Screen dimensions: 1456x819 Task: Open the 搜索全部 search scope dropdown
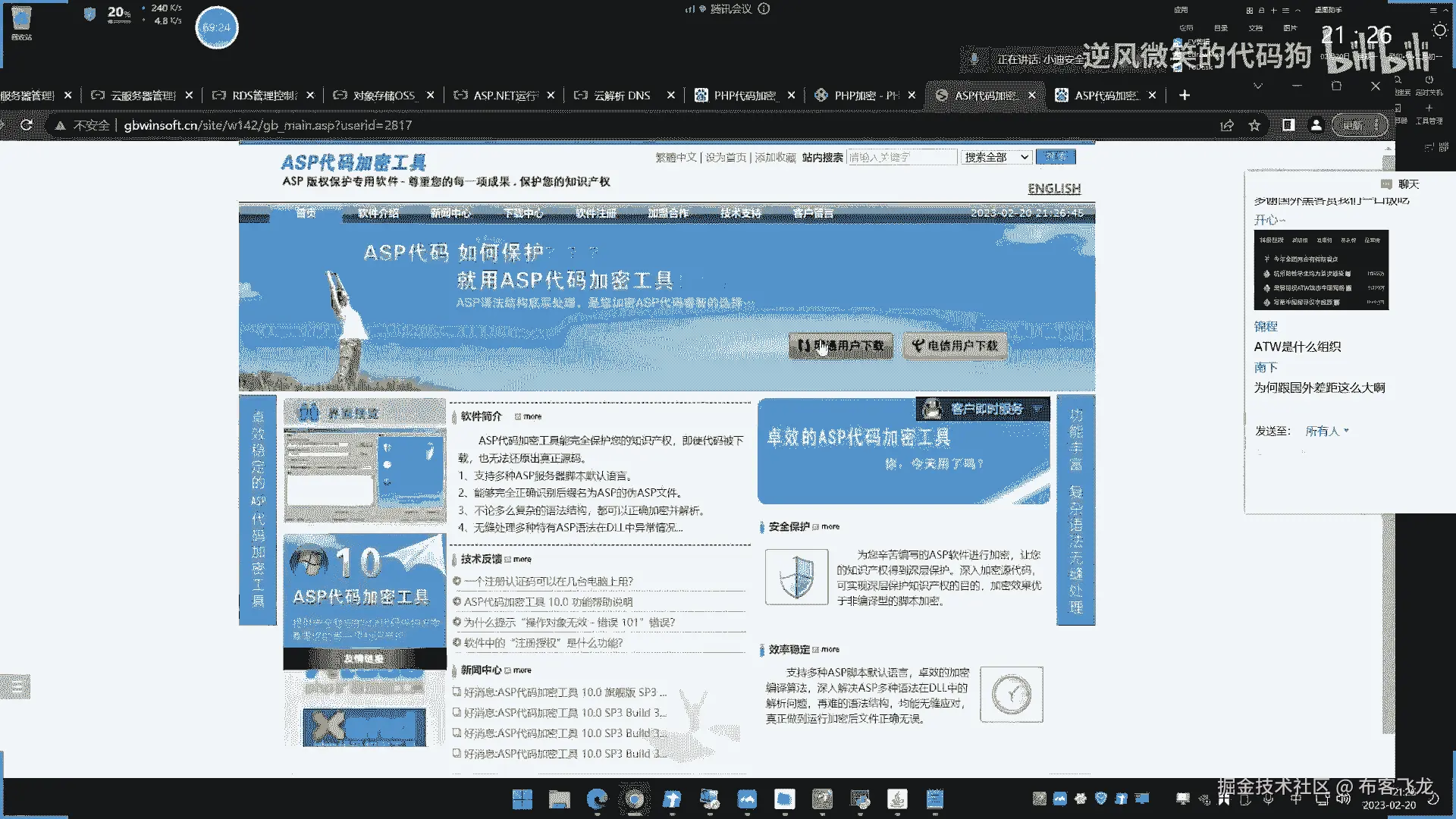[996, 157]
